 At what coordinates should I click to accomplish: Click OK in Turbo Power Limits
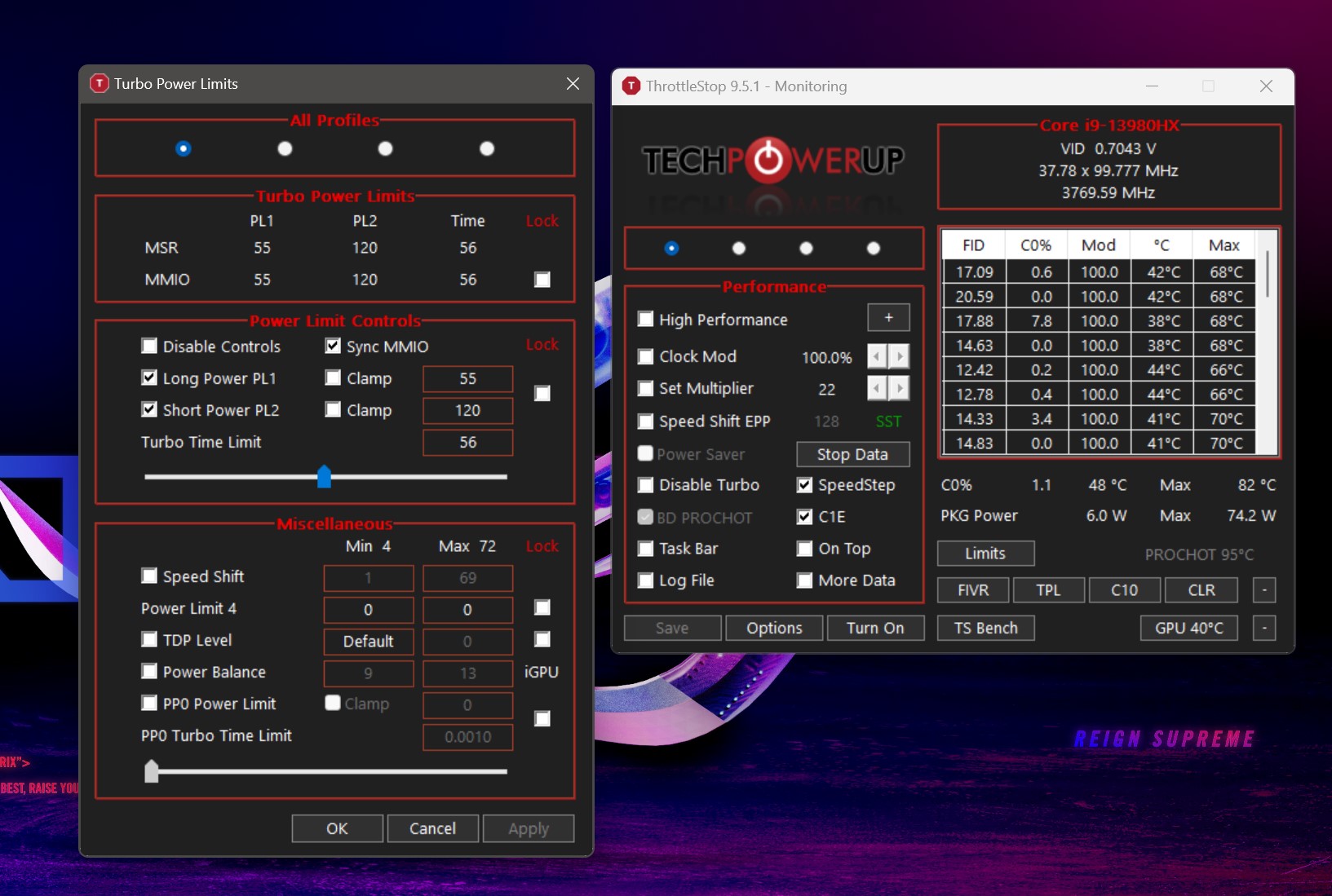pyautogui.click(x=337, y=828)
